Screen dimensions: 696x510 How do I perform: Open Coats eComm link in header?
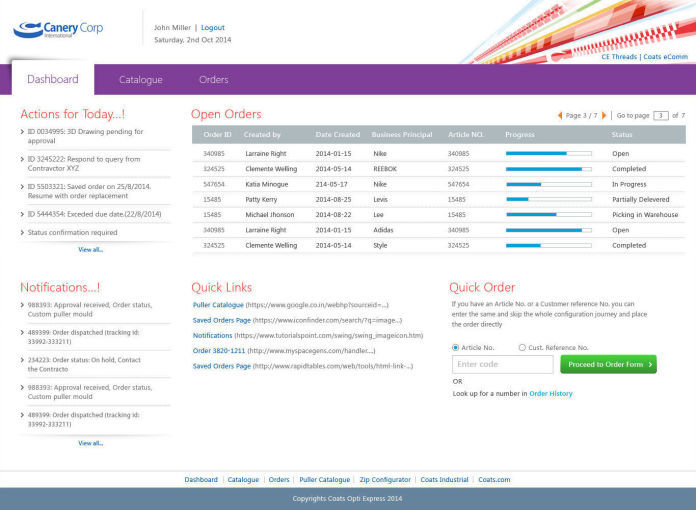[665, 57]
